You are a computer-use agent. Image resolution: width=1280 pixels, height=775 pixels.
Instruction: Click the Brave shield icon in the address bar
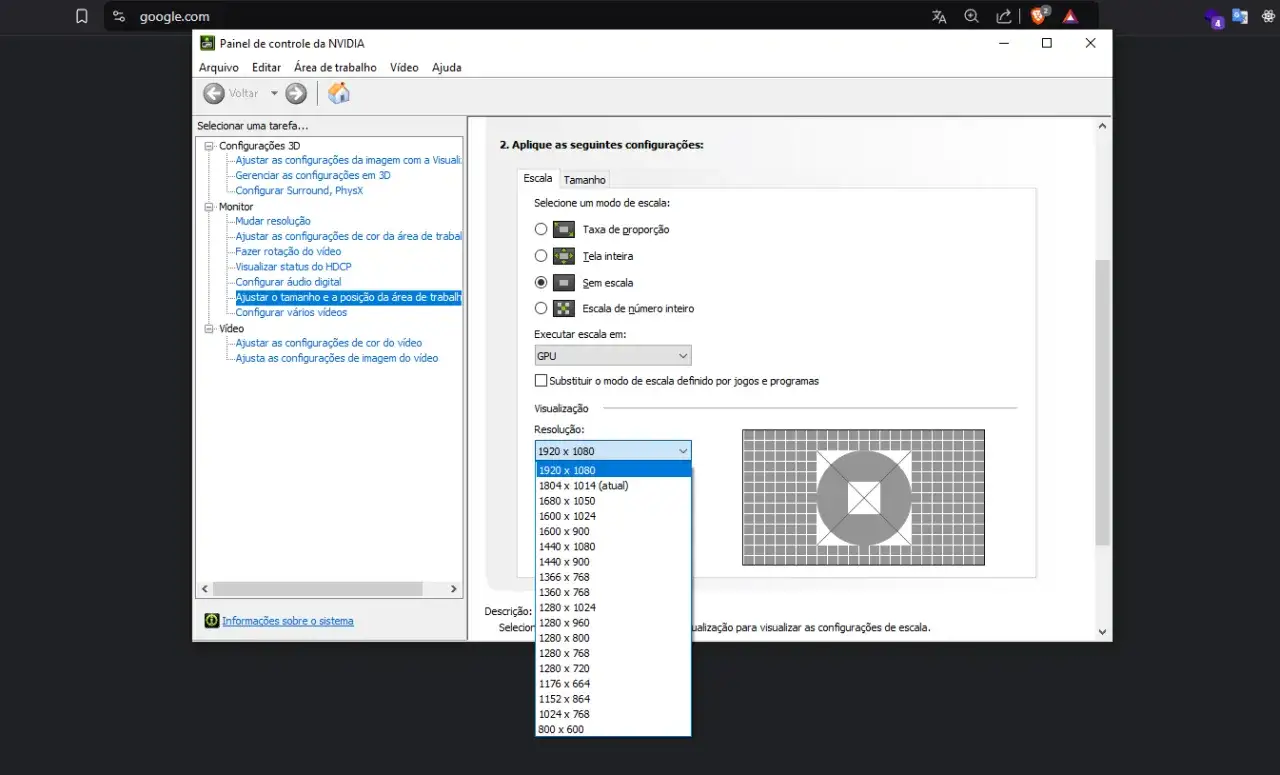(1039, 16)
